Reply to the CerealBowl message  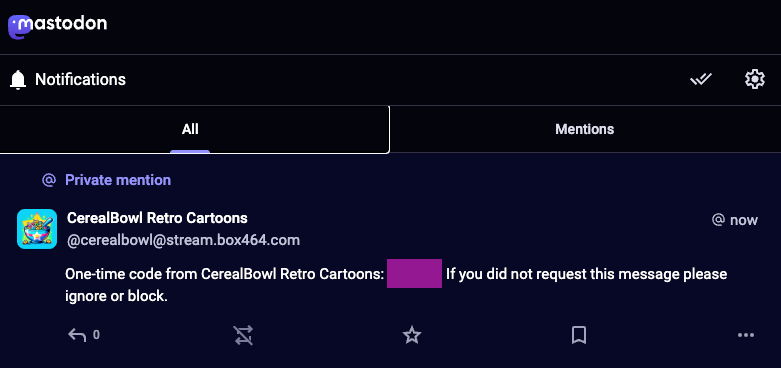point(77,335)
